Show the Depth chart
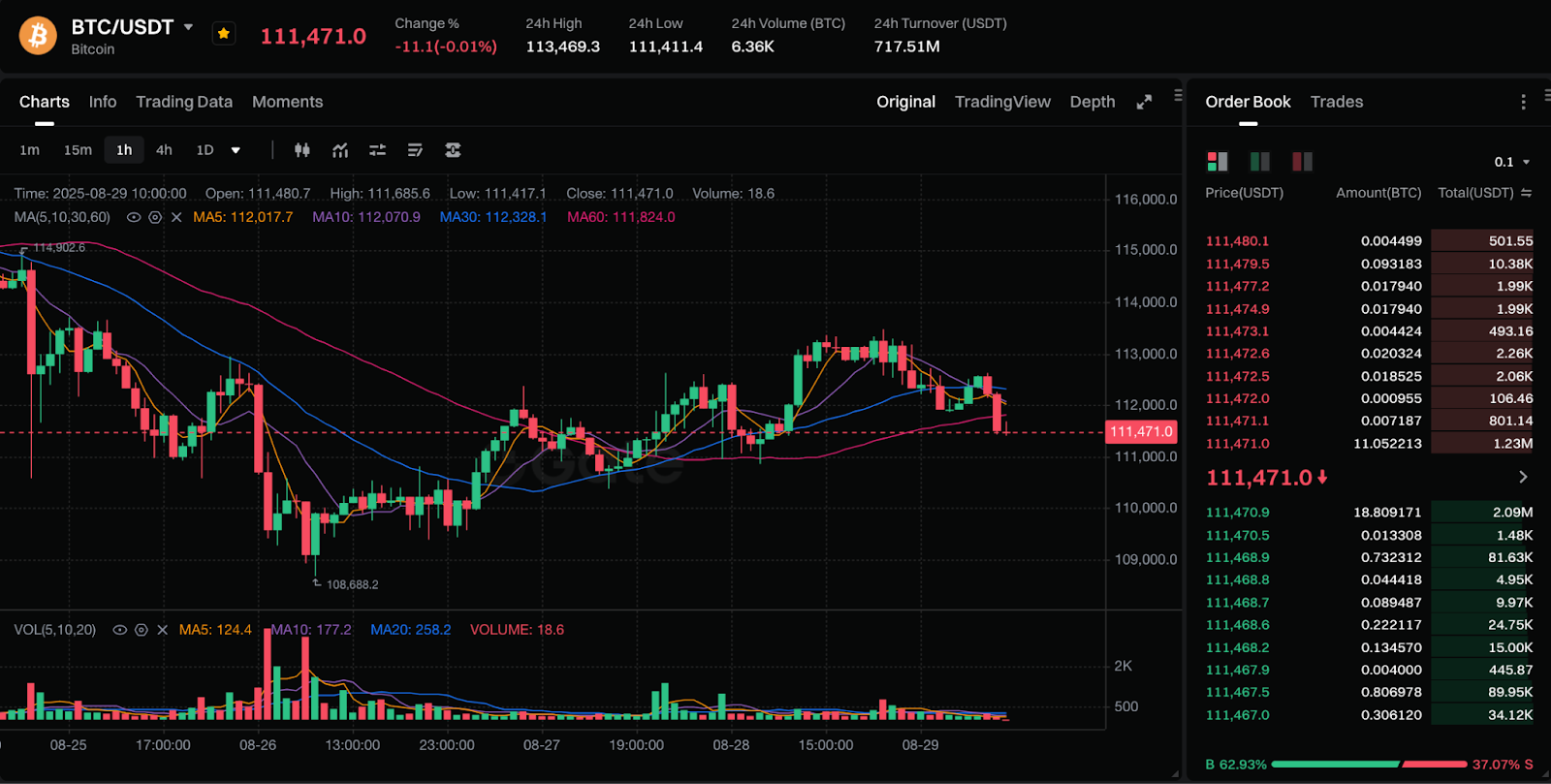Image resolution: width=1551 pixels, height=784 pixels. (1092, 102)
